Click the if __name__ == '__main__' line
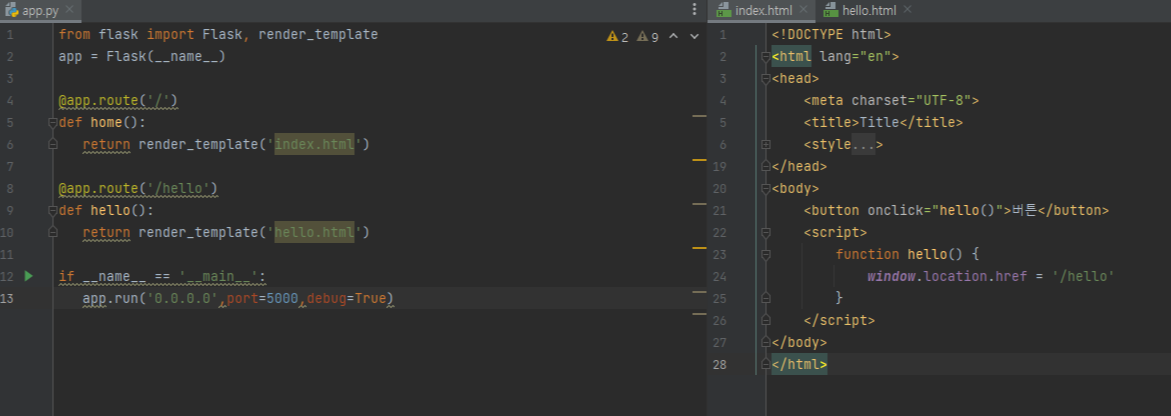 (x=162, y=276)
